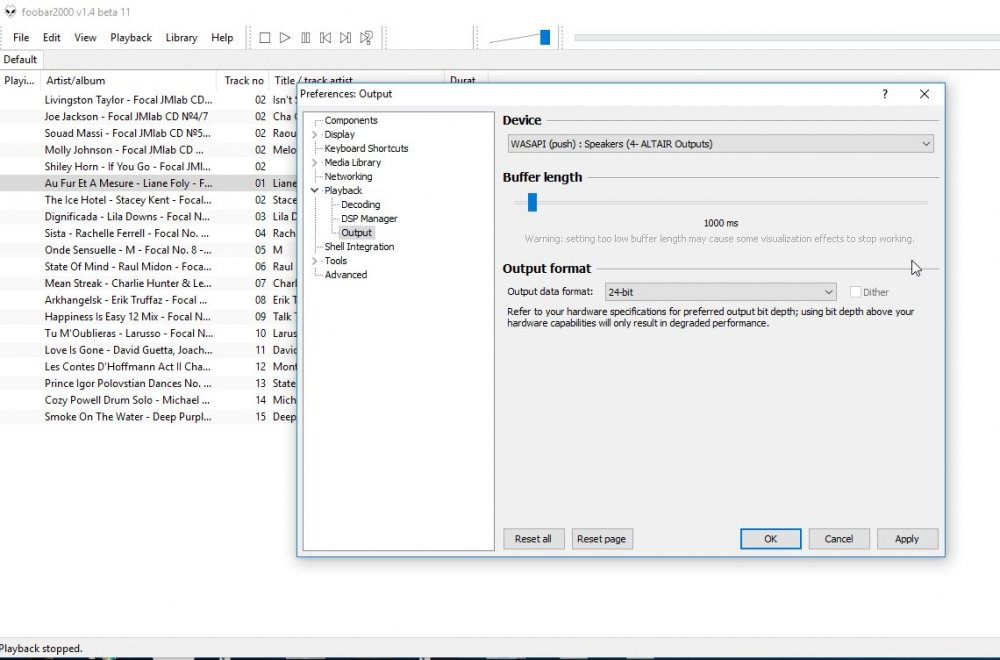
Task: Select Output under Playback
Action: tap(357, 233)
